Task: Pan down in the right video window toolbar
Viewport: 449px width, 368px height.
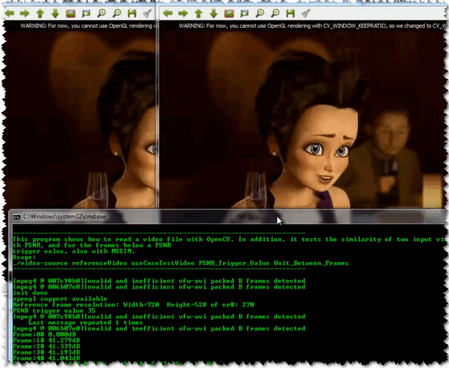Action: (214, 13)
